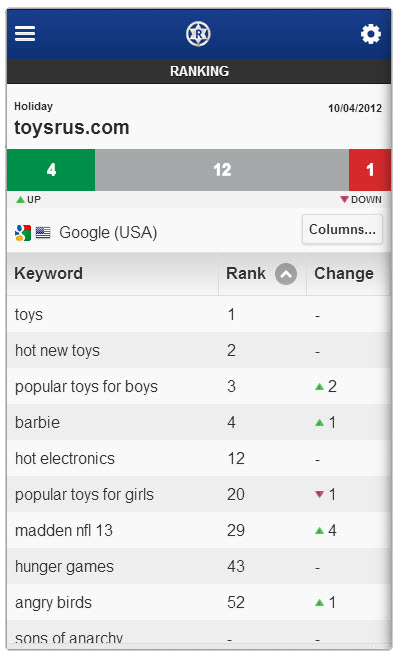Open the Google (USA) engine selector
Image resolution: width=397 pixels, height=656 pixels.
coord(108,233)
